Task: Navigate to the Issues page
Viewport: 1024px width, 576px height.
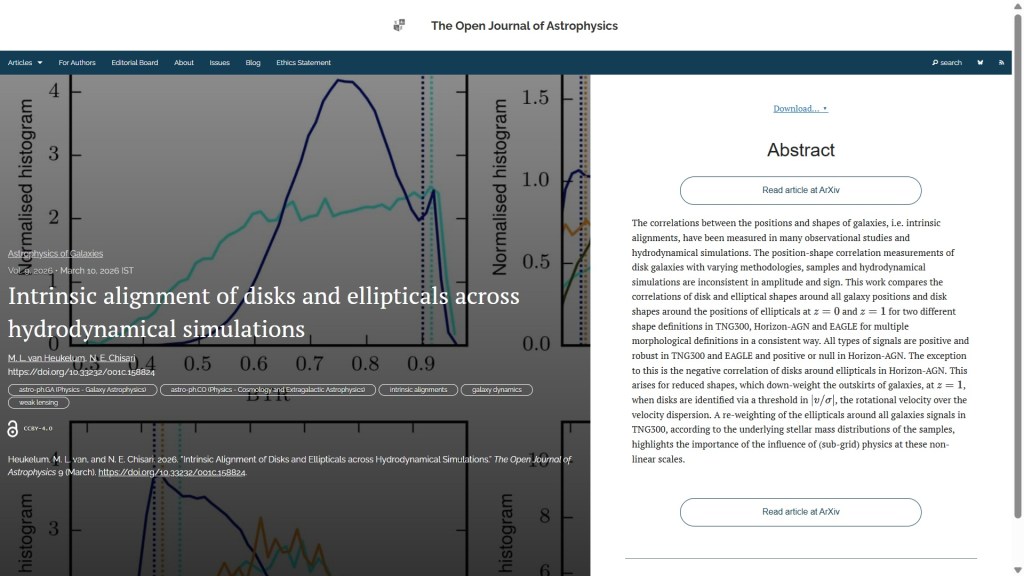Action: click(x=219, y=63)
